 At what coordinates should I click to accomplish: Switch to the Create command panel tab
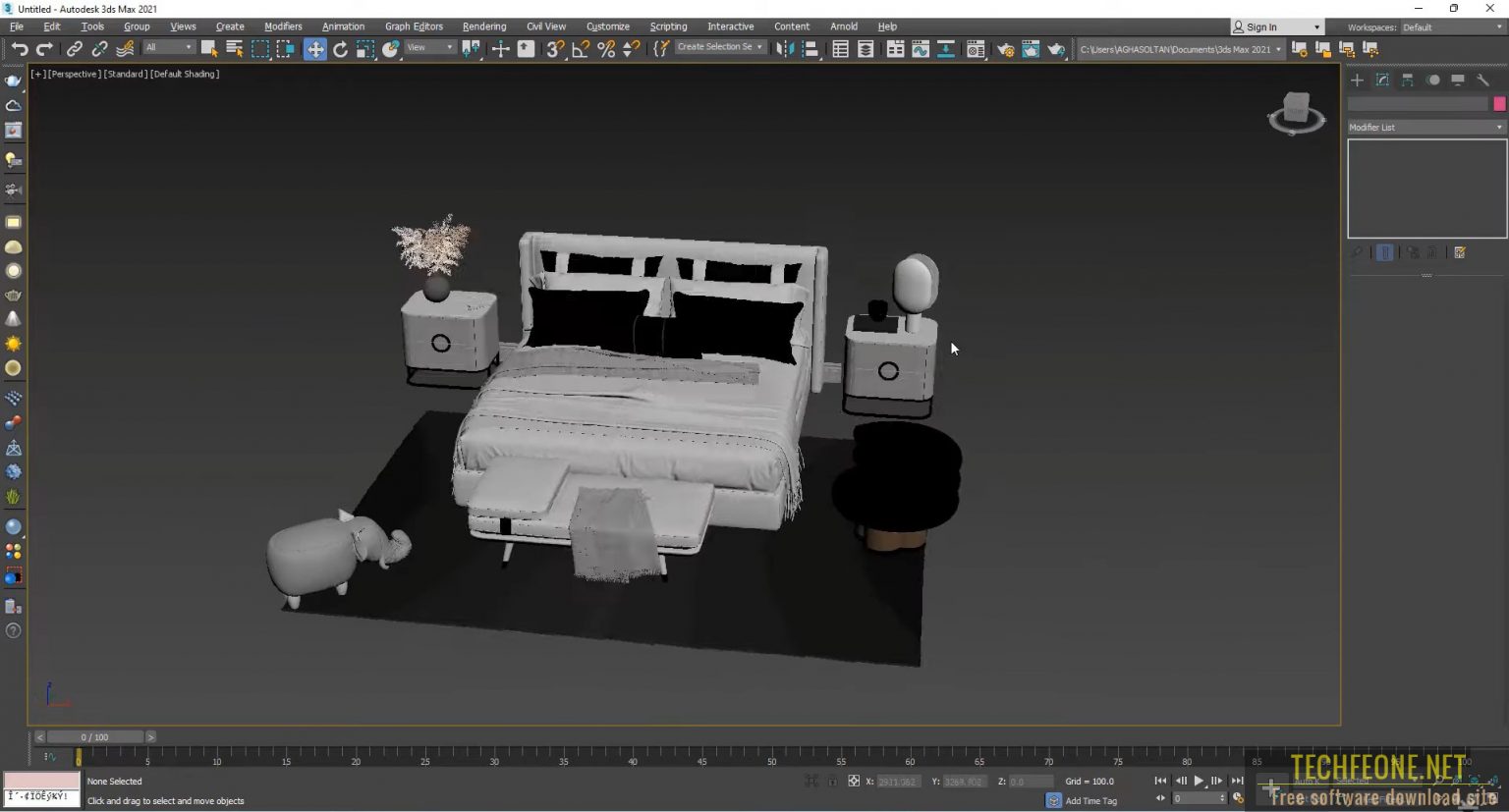[x=1357, y=81]
